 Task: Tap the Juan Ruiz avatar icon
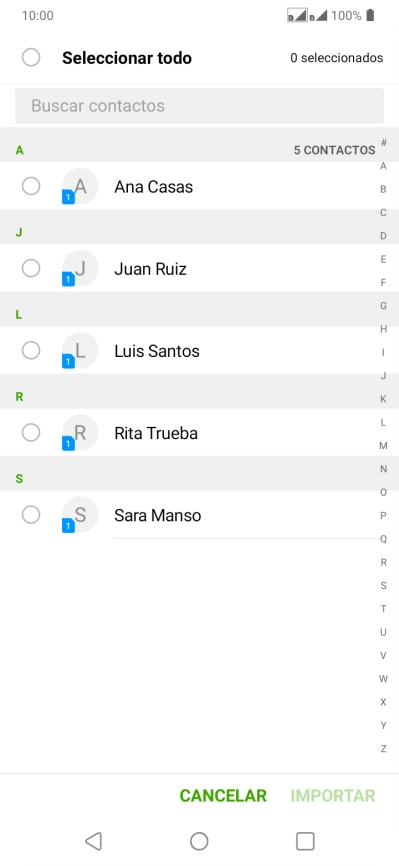[80, 268]
